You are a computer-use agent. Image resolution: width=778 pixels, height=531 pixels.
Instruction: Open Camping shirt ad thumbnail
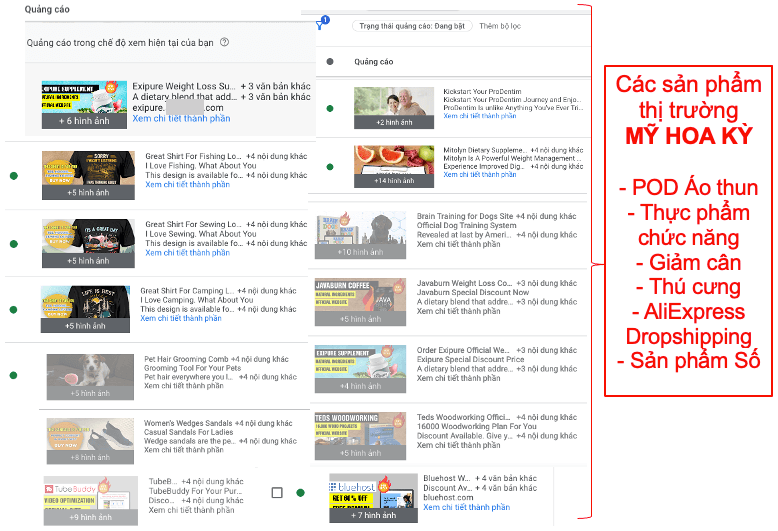[x=85, y=309]
